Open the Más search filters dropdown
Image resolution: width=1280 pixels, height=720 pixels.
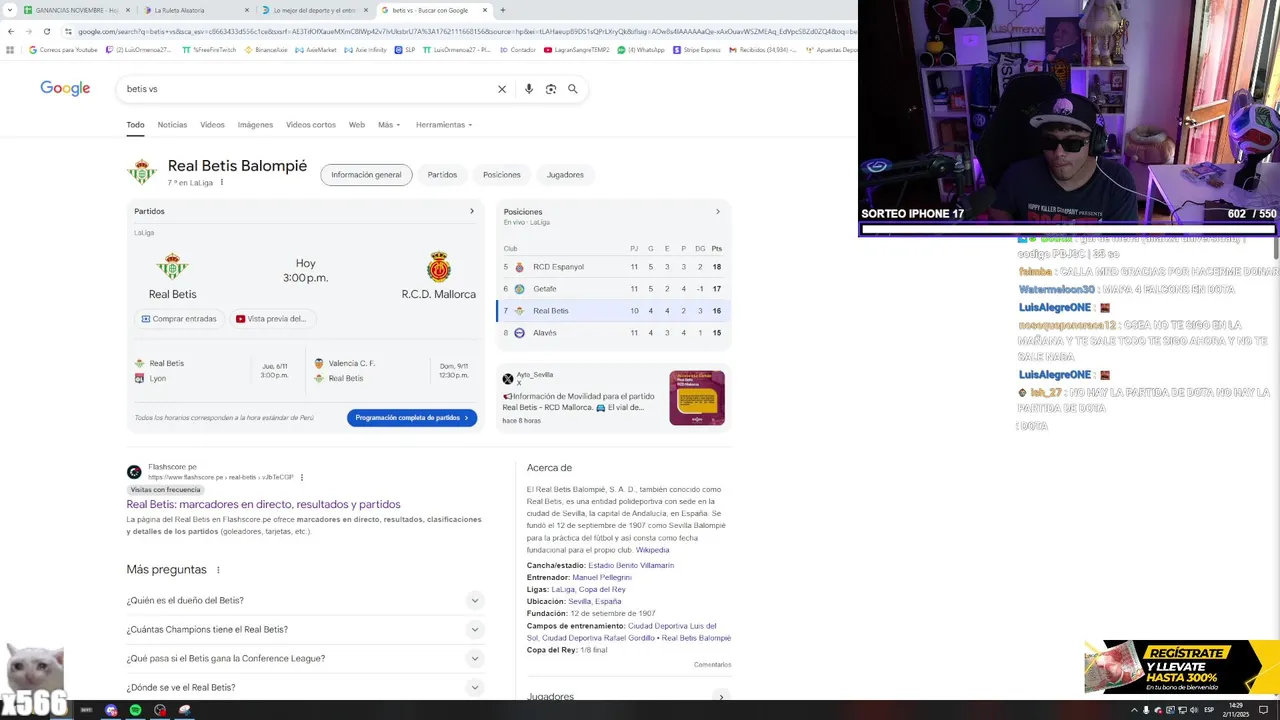click(x=389, y=125)
